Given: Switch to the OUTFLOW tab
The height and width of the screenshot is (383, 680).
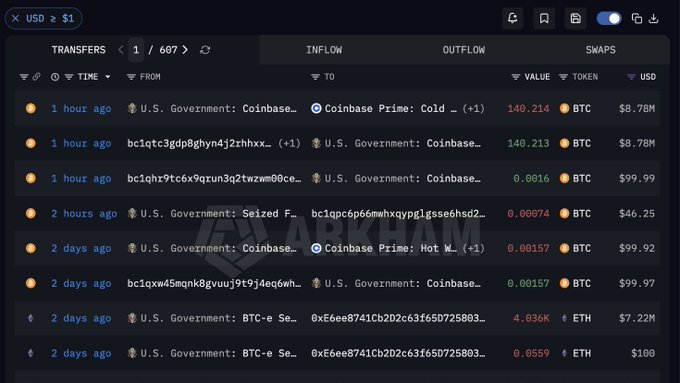Looking at the screenshot, I should coord(464,50).
